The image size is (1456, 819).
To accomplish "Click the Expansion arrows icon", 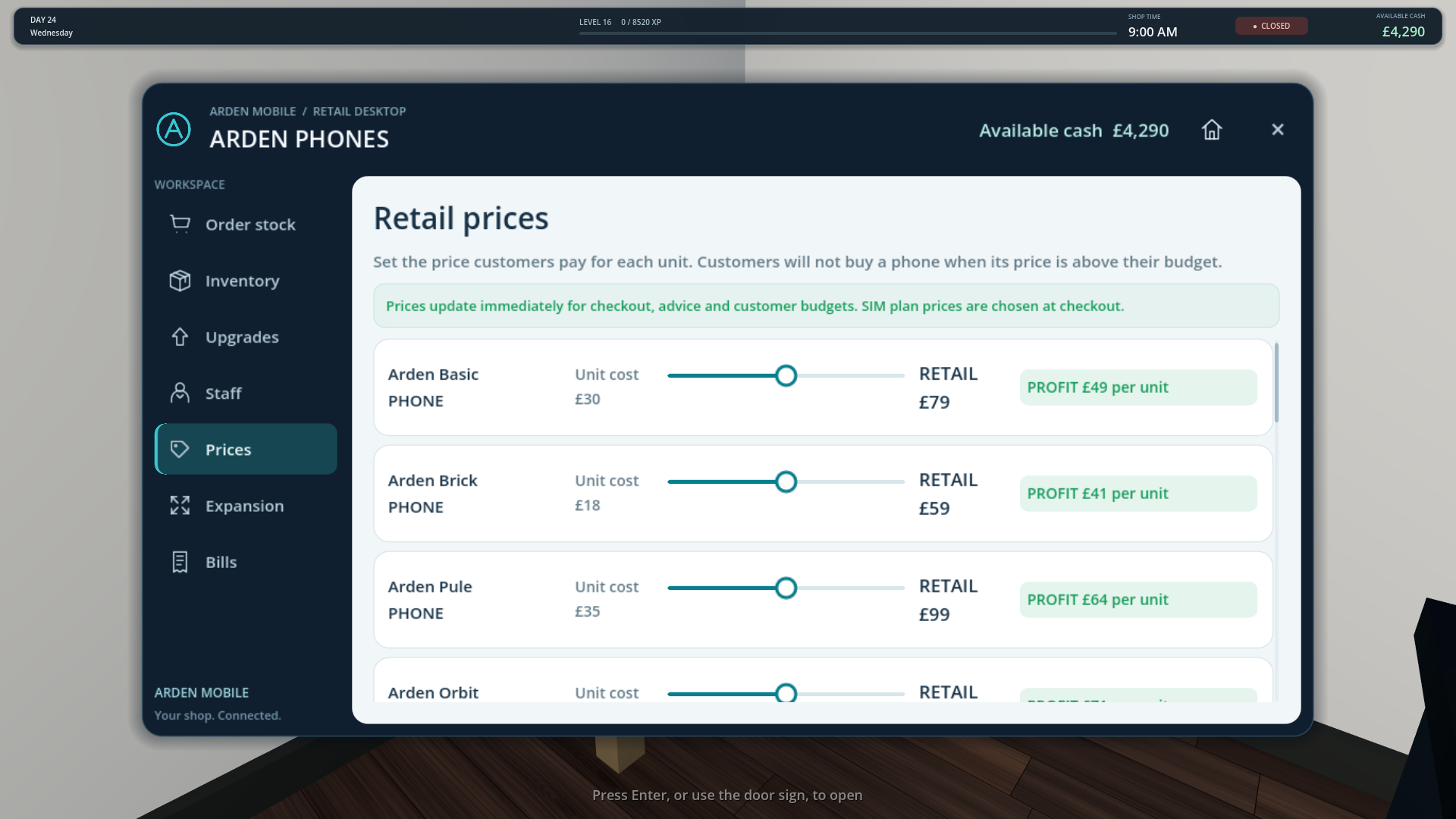I will tap(180, 505).
